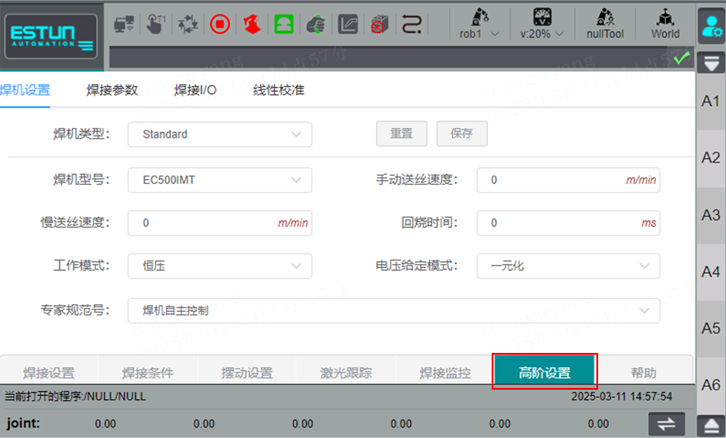Screen dimensions: 726x438
Task: Select the A1 axis key
Action: click(711, 101)
